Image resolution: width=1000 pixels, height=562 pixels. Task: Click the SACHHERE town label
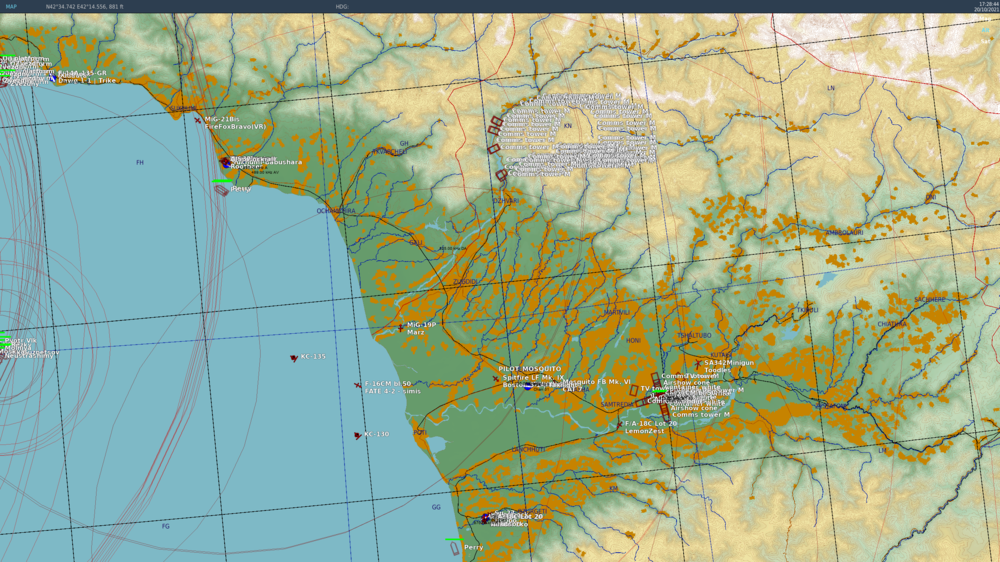tap(930, 300)
